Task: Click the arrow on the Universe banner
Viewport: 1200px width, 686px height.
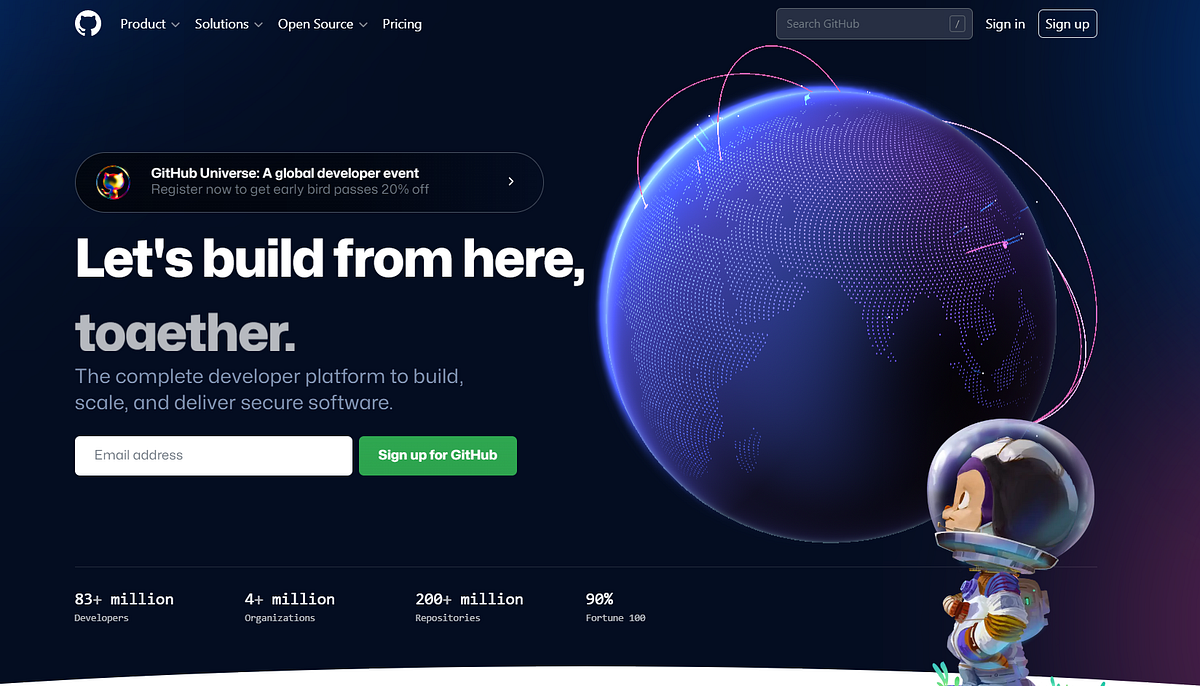Action: (x=511, y=182)
